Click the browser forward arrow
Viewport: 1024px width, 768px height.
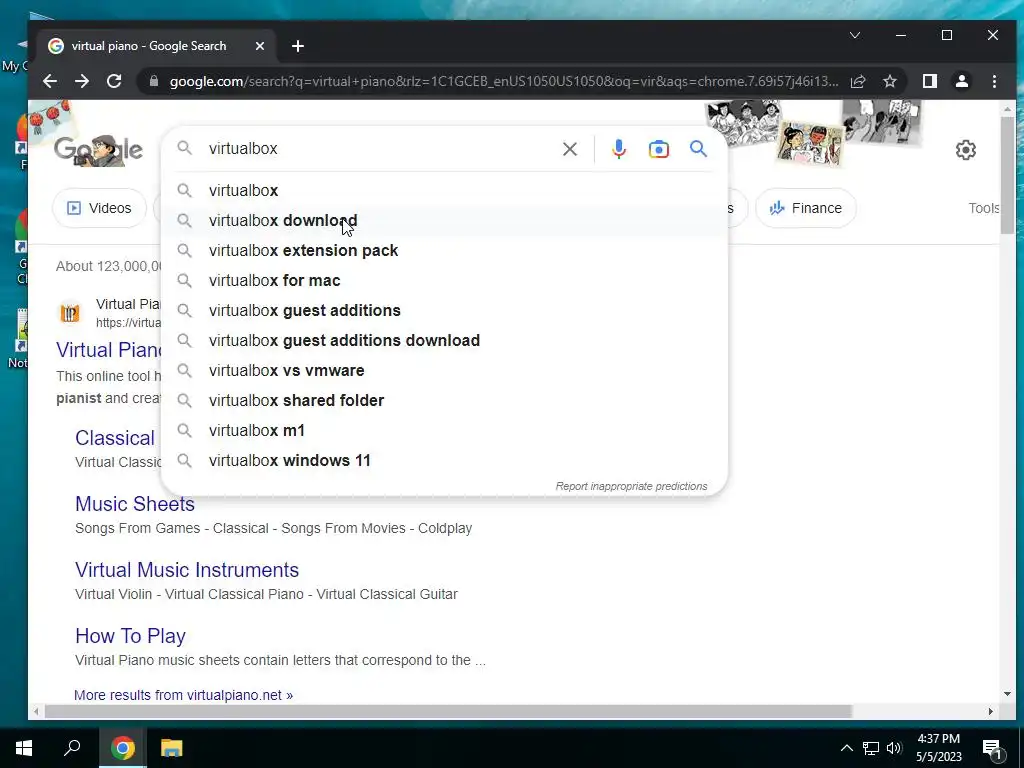[x=82, y=81]
